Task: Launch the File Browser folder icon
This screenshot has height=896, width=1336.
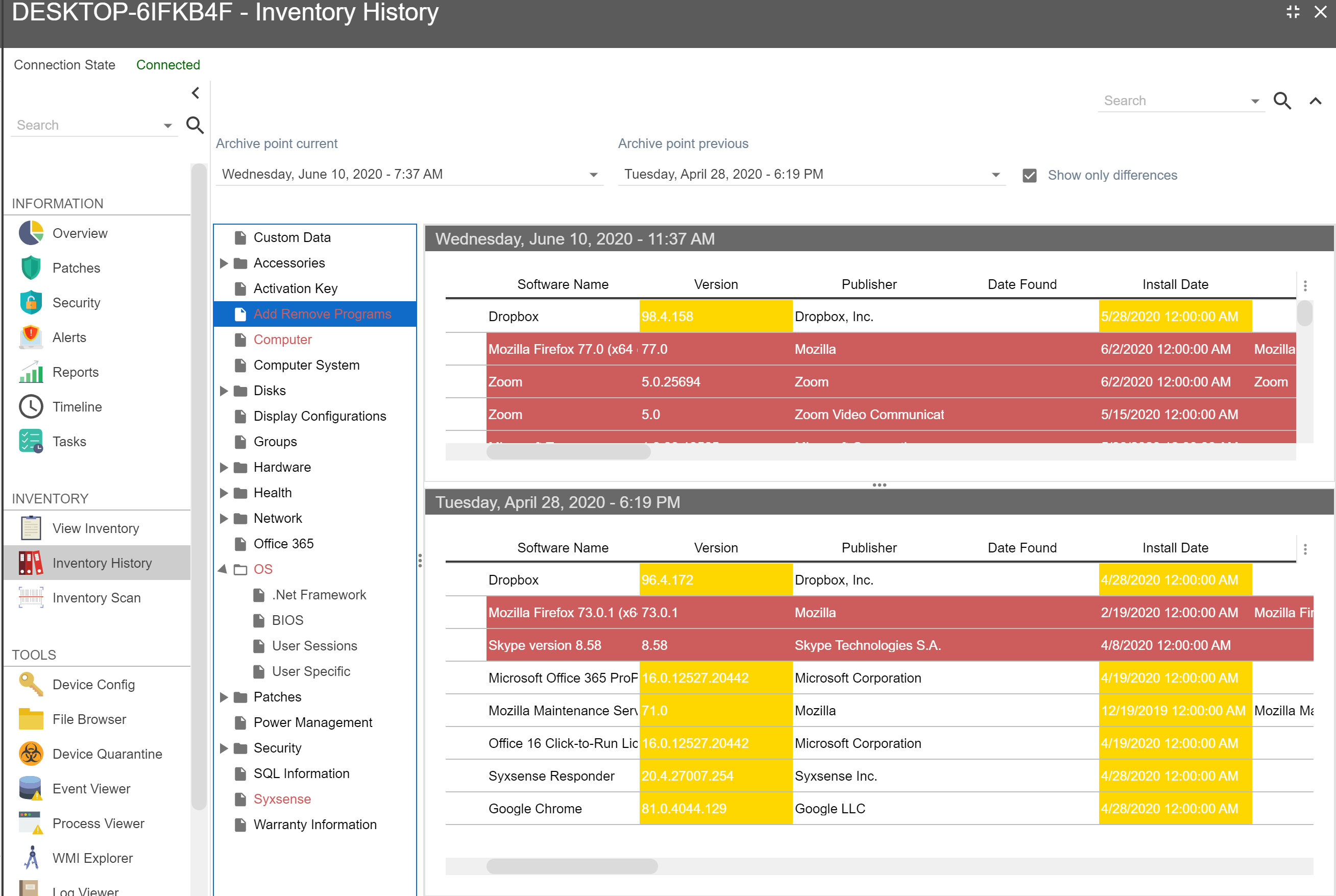Action: click(31, 719)
